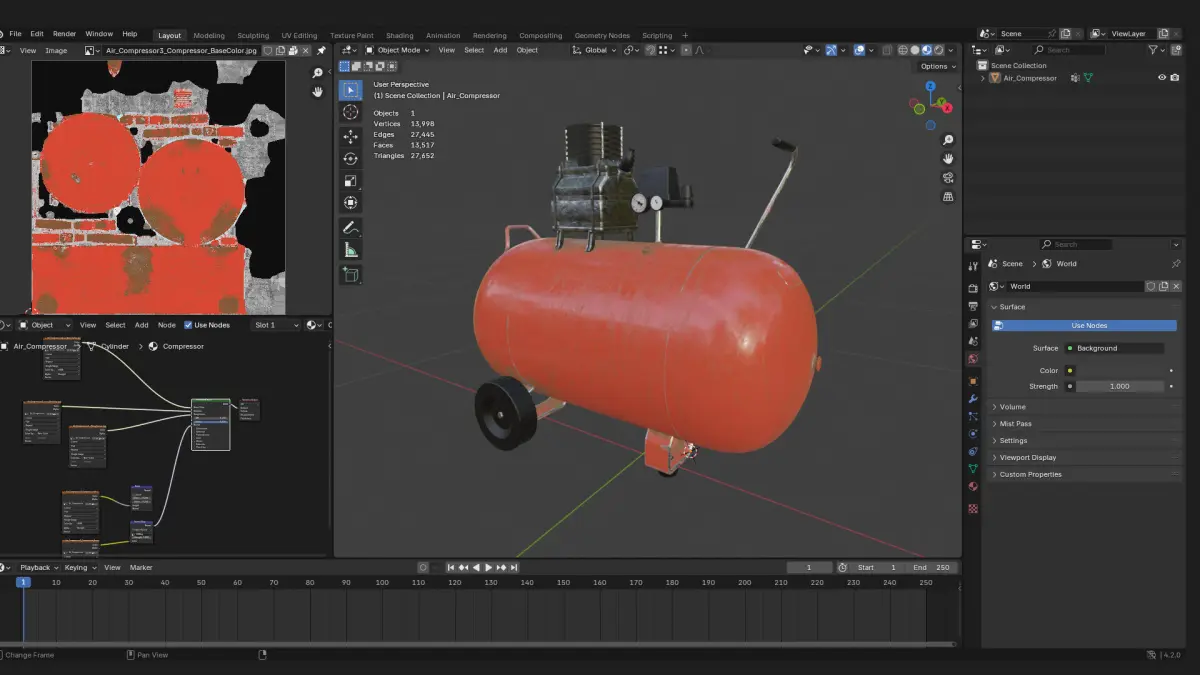Open the Render properties tab
This screenshot has width=1200, height=675.
(973, 288)
